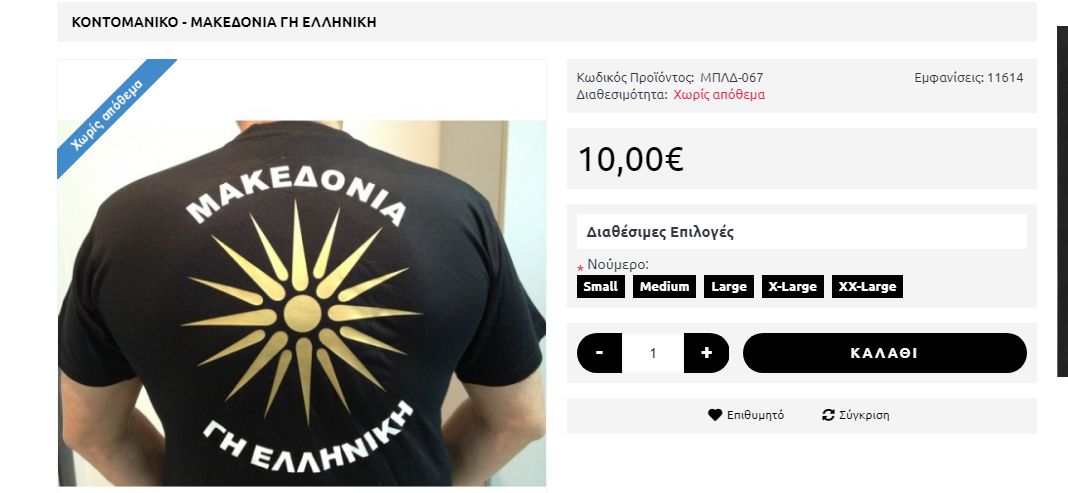Choose the Large size option
Screen dimensions: 1068x493
[x=729, y=287]
